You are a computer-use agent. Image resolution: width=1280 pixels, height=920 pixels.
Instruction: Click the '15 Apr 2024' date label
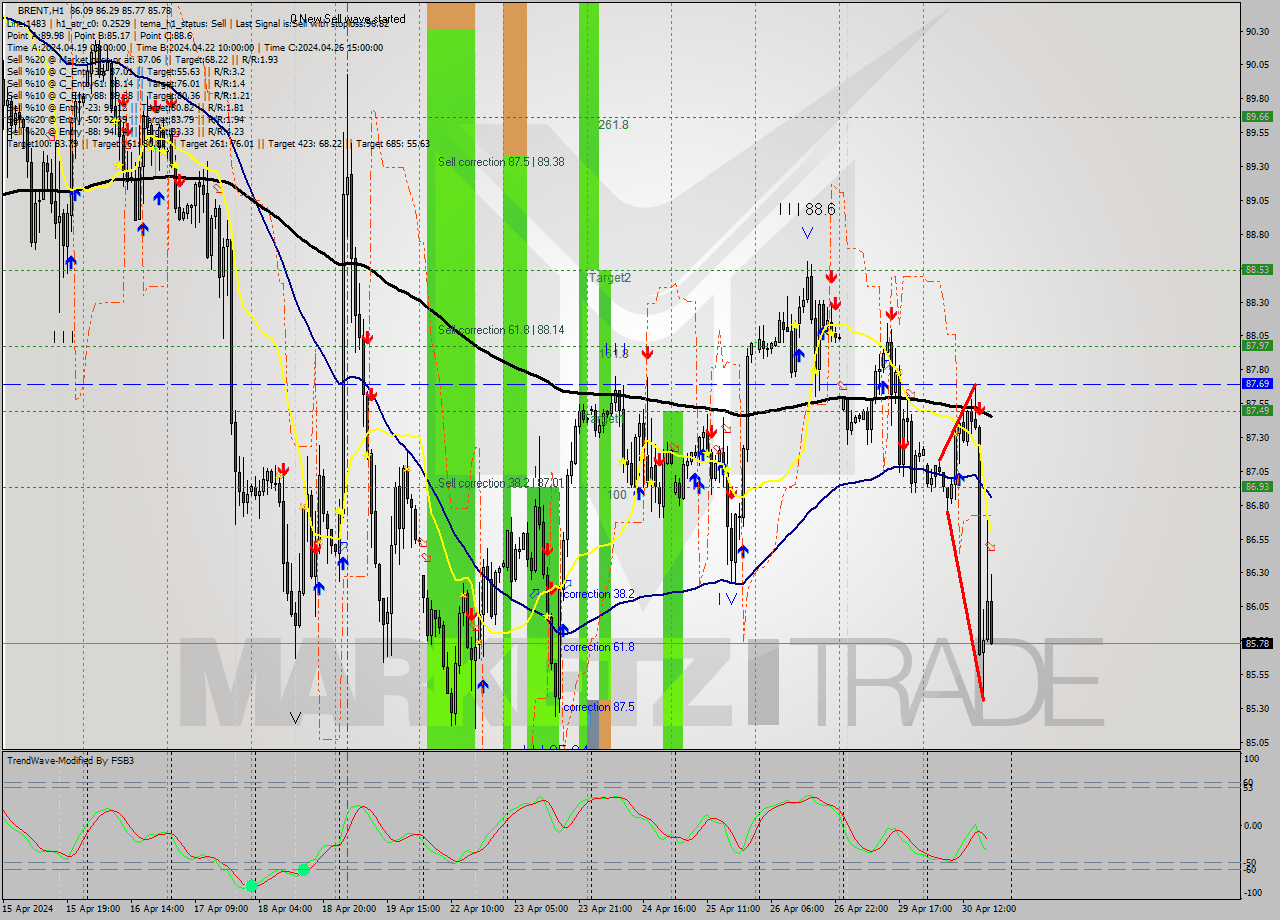tap(27, 908)
